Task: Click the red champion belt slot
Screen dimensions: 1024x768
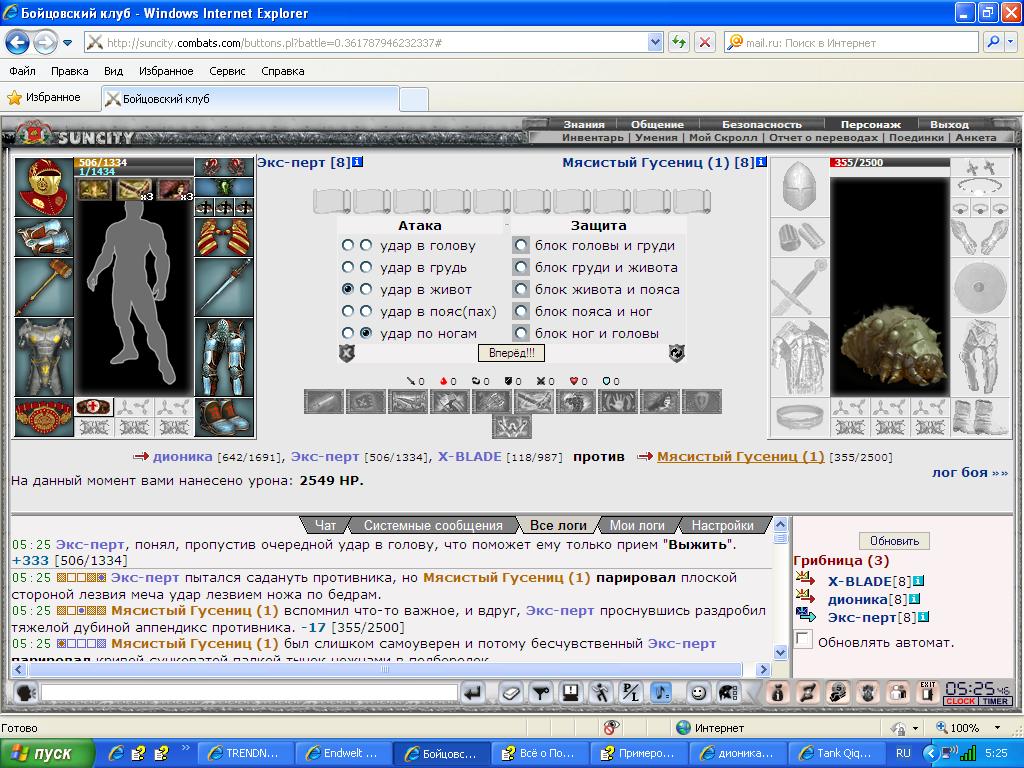Action: pyautogui.click(x=44, y=417)
